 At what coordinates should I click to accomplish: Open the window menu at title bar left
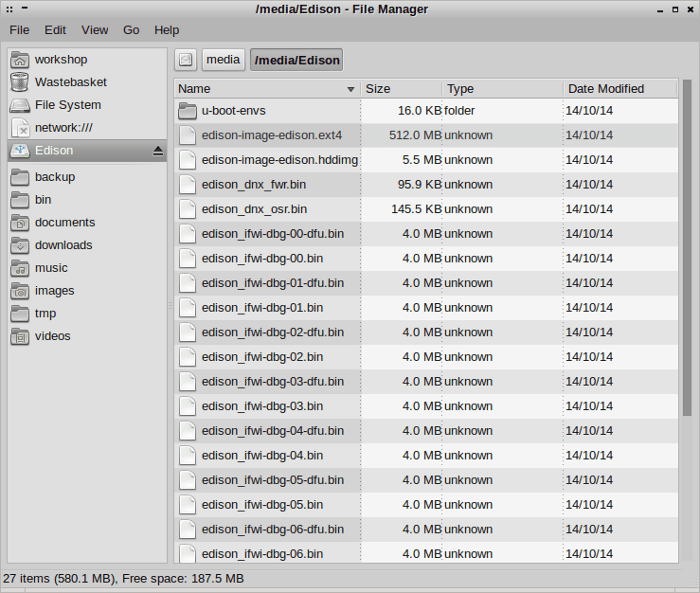point(9,9)
